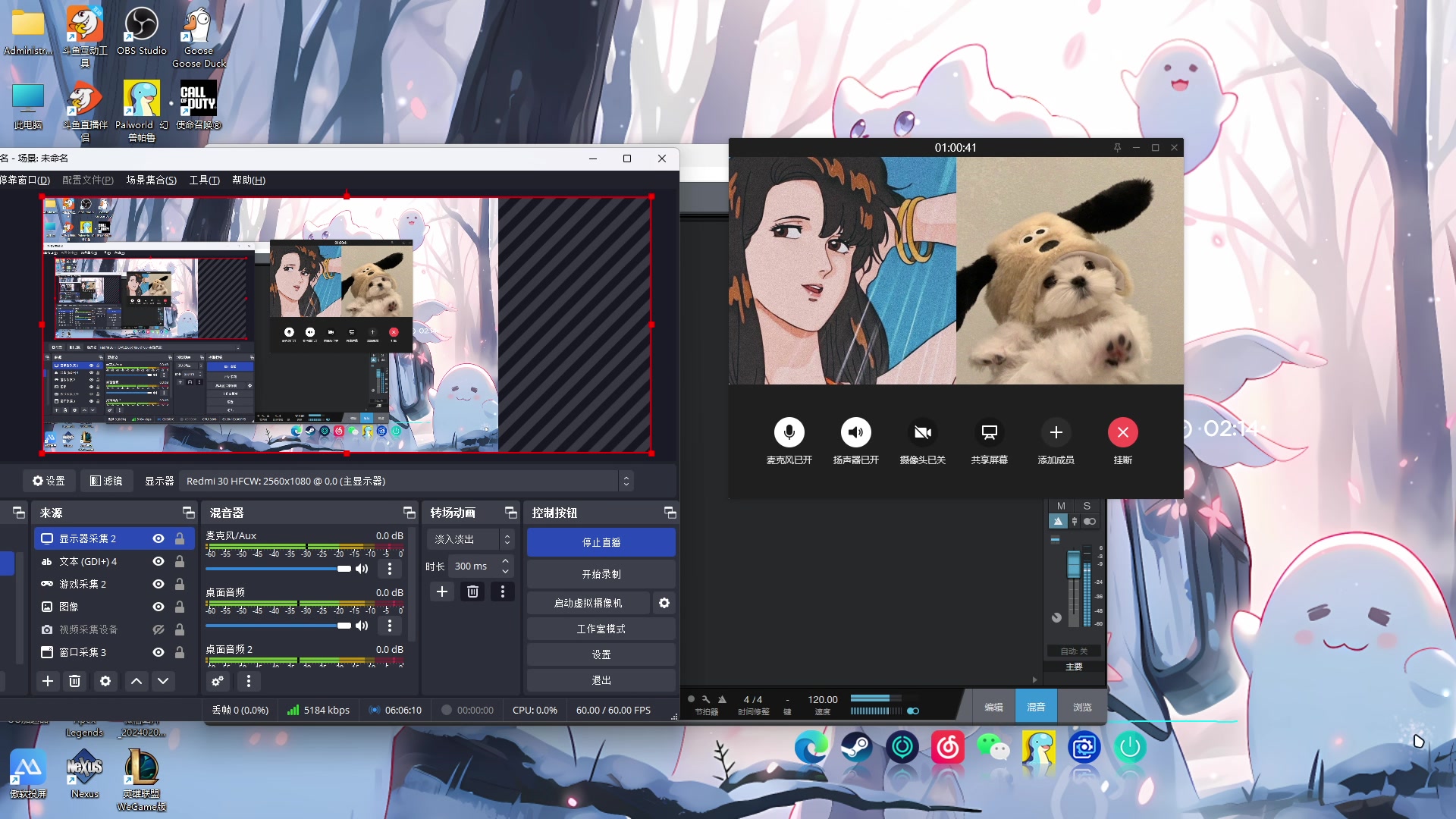Open OBS 设置 from controls panel
The height and width of the screenshot is (819, 1456).
(601, 654)
